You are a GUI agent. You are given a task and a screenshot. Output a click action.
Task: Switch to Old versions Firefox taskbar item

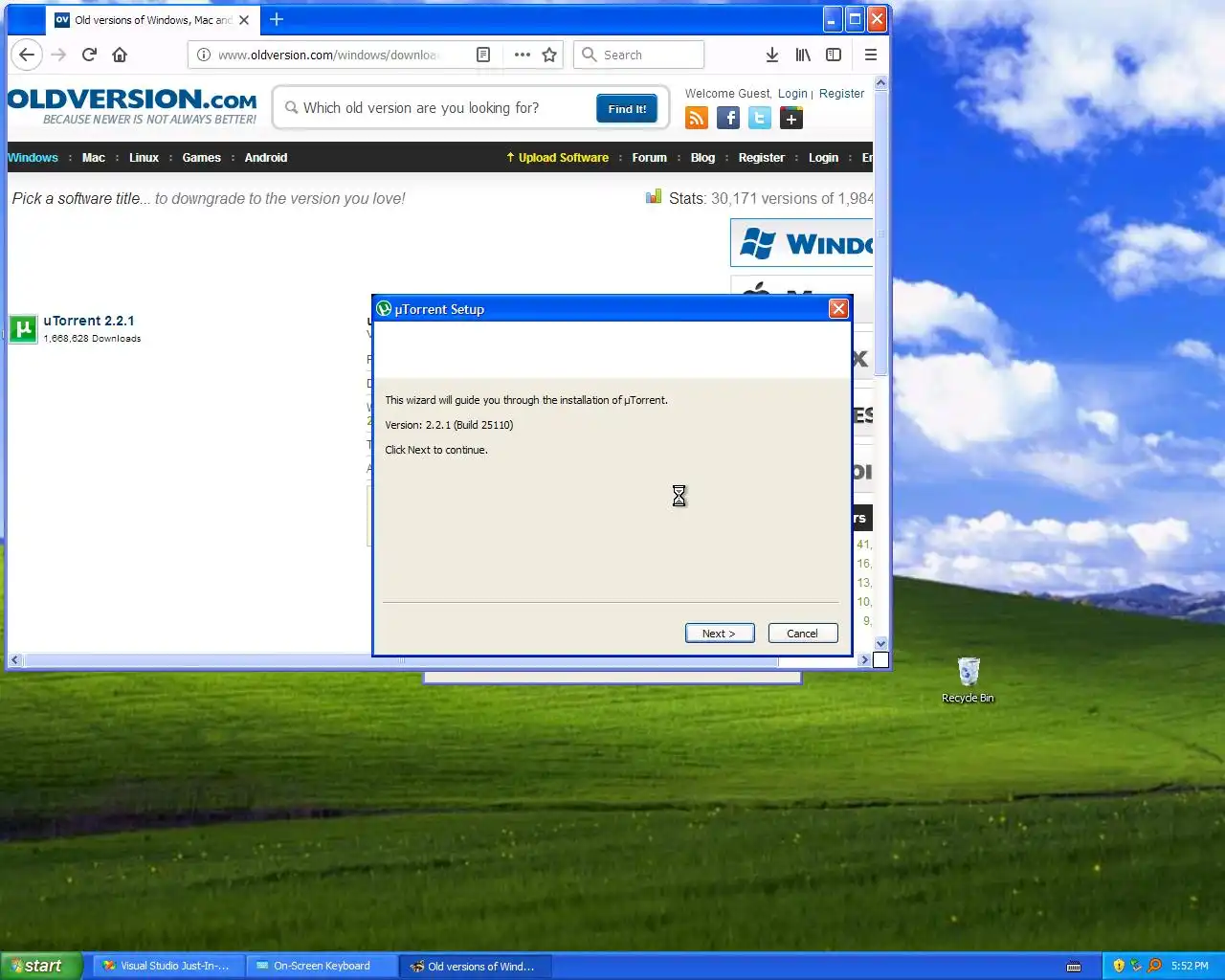(x=474, y=966)
